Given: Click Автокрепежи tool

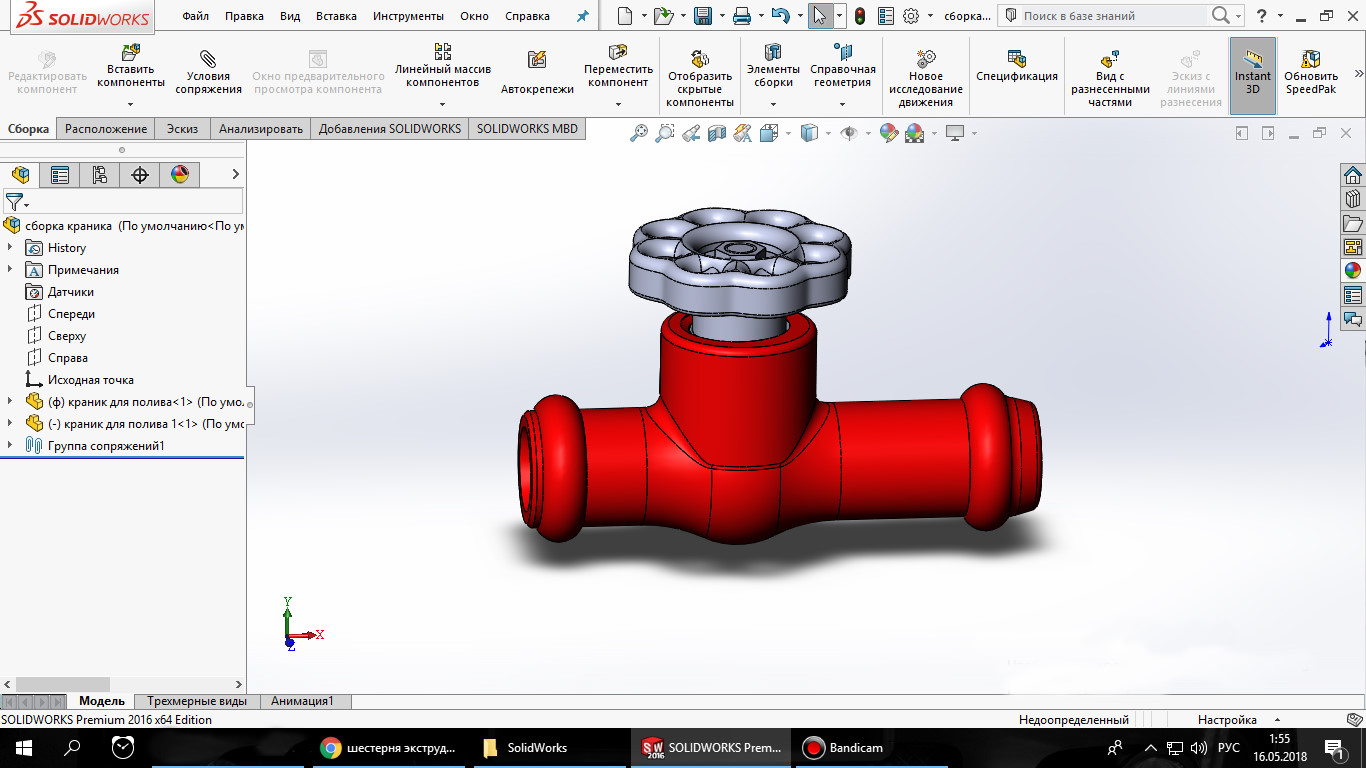Looking at the screenshot, I should pos(537,74).
